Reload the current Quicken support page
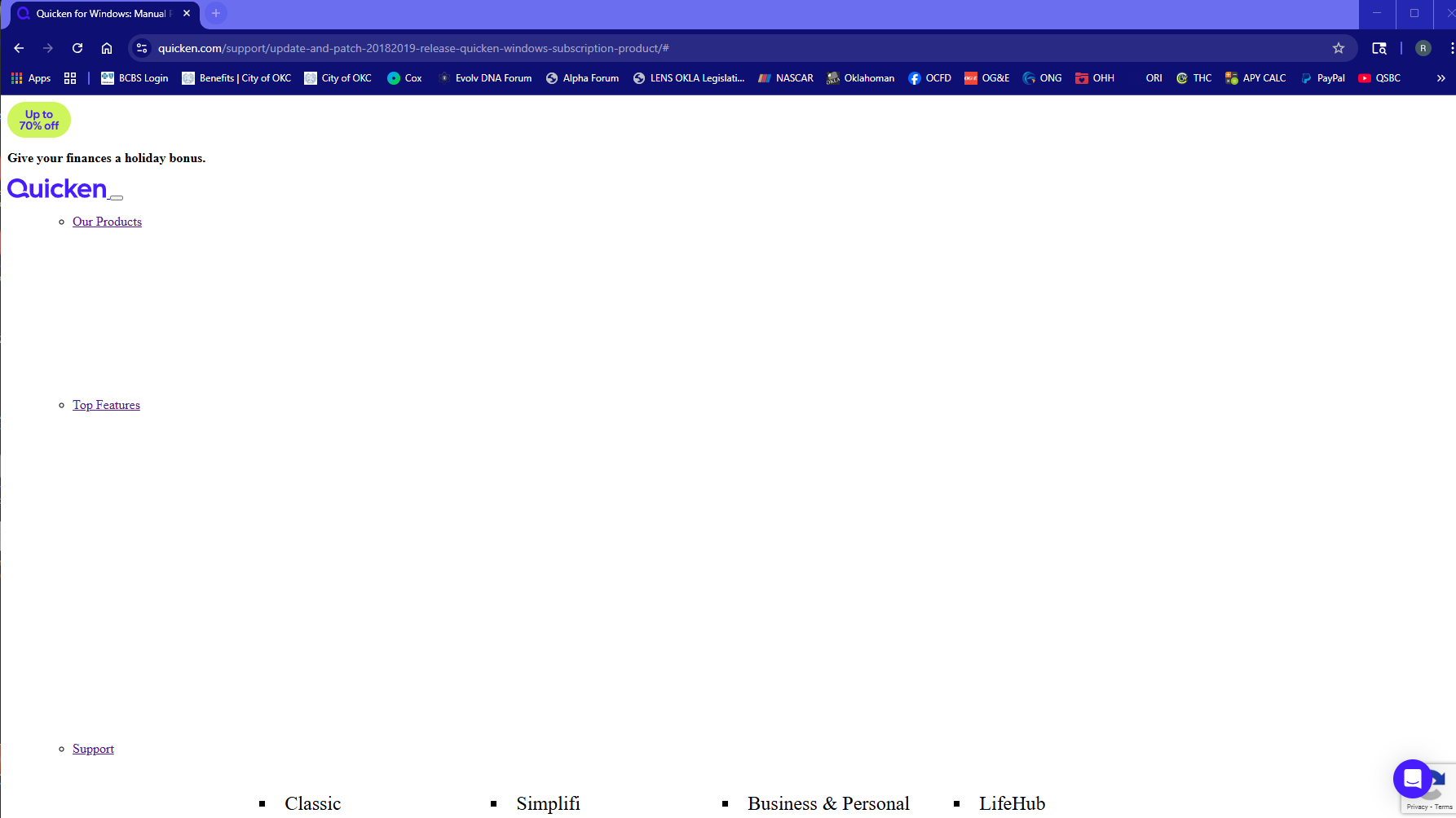1456x818 pixels. tap(77, 48)
